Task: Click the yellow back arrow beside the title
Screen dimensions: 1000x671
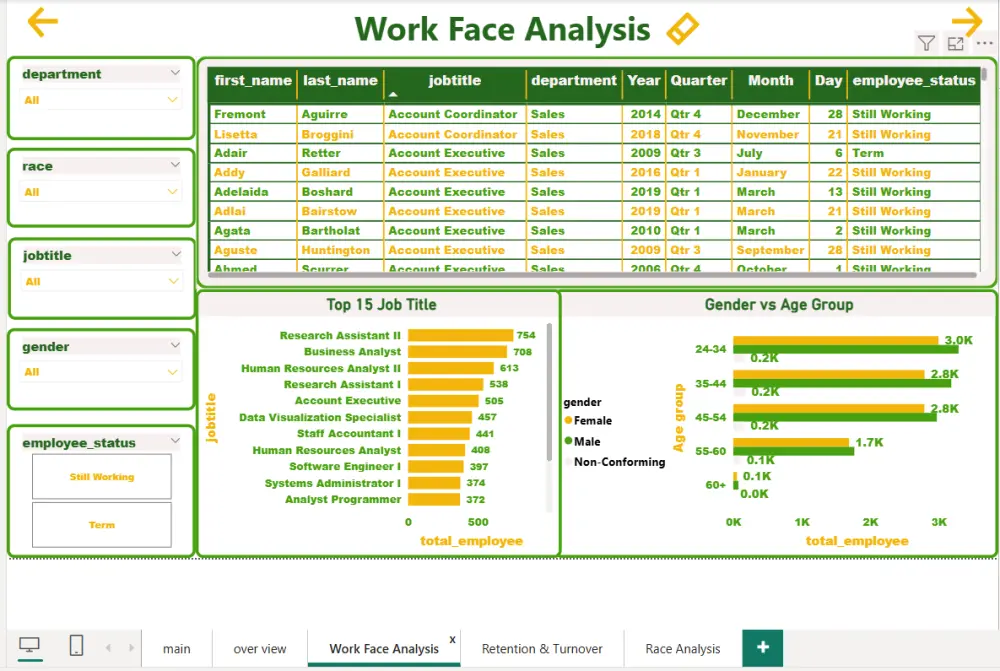Action: click(40, 20)
